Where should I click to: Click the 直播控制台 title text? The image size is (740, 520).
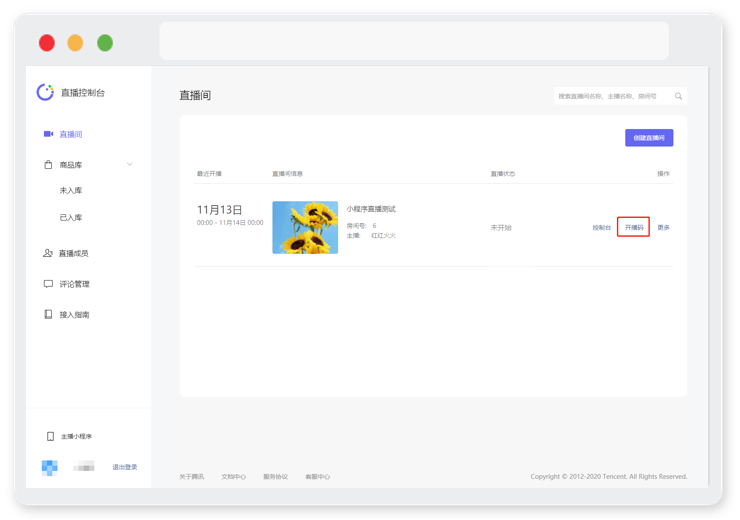tap(83, 92)
